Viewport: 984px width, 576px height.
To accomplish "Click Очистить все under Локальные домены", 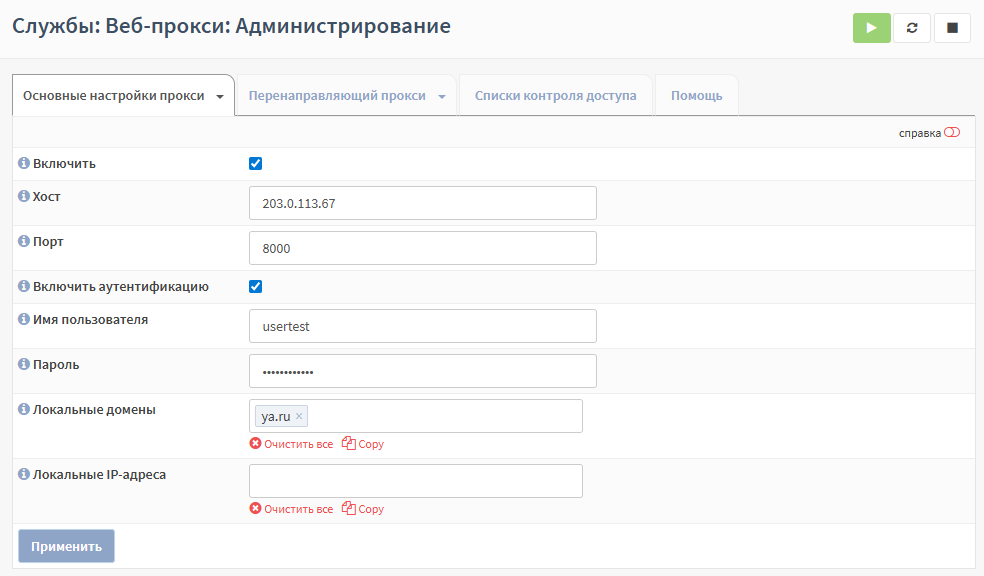I will tap(291, 444).
